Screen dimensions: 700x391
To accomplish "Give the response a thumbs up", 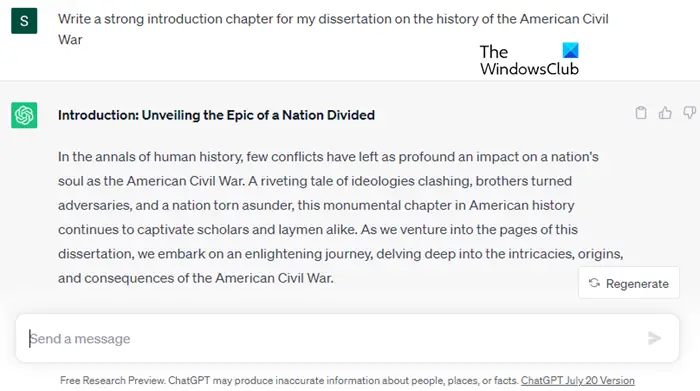I will click(x=665, y=113).
